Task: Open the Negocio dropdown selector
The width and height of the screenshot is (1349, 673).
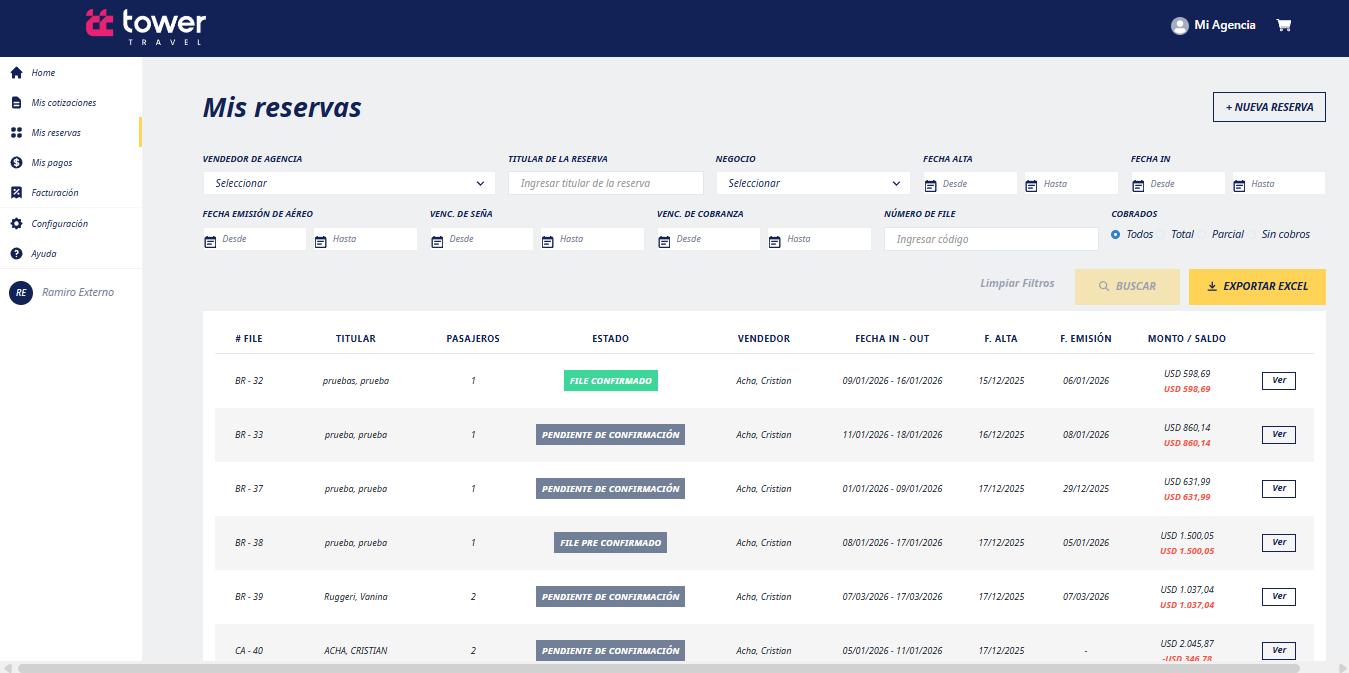Action: tap(812, 184)
